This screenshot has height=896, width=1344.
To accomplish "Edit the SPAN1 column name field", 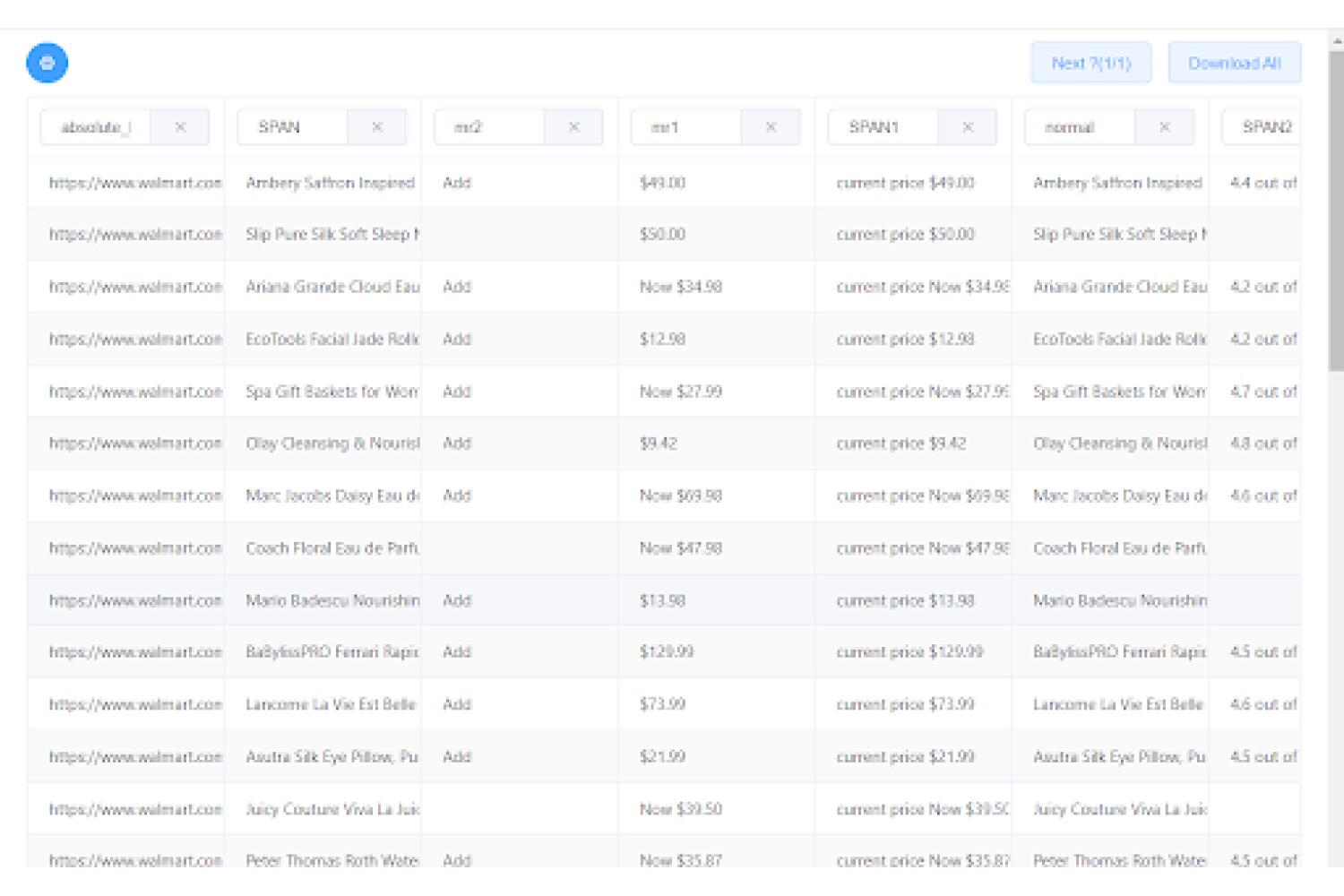I will pyautogui.click(x=883, y=127).
